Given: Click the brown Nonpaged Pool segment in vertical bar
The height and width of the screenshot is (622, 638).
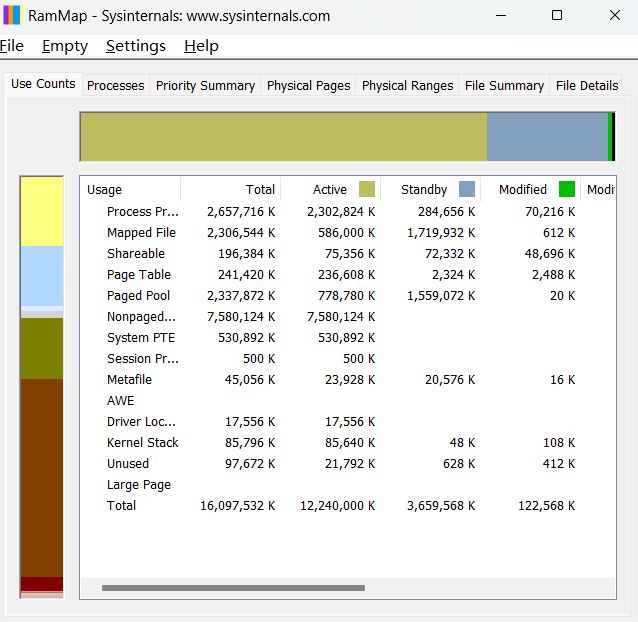Looking at the screenshot, I should click(42, 478).
